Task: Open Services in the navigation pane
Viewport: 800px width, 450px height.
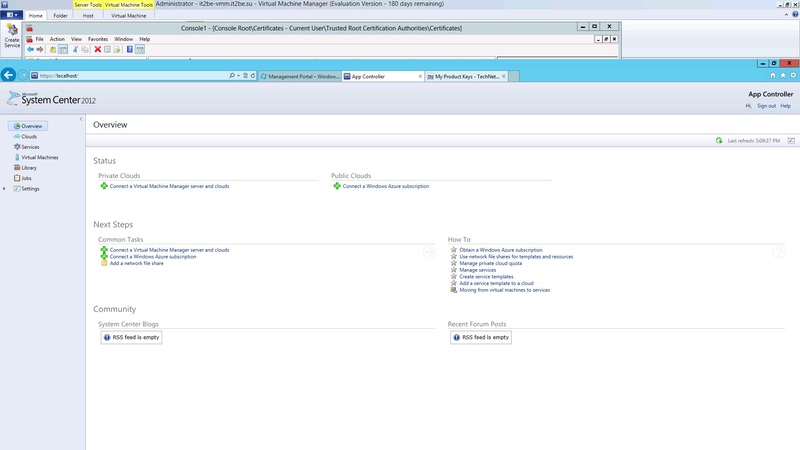Action: (27, 147)
